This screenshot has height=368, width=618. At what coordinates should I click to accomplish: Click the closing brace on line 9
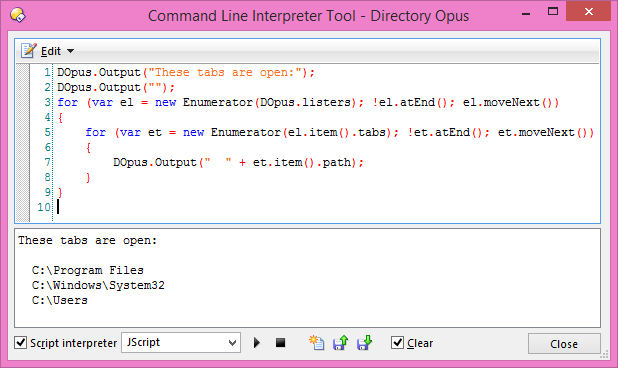click(60, 192)
